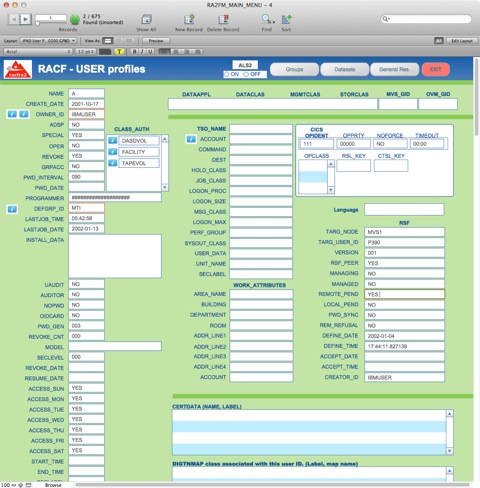Click info icon next to DEFGRP_ID
Screen dimensions: 480x488
tap(12, 209)
